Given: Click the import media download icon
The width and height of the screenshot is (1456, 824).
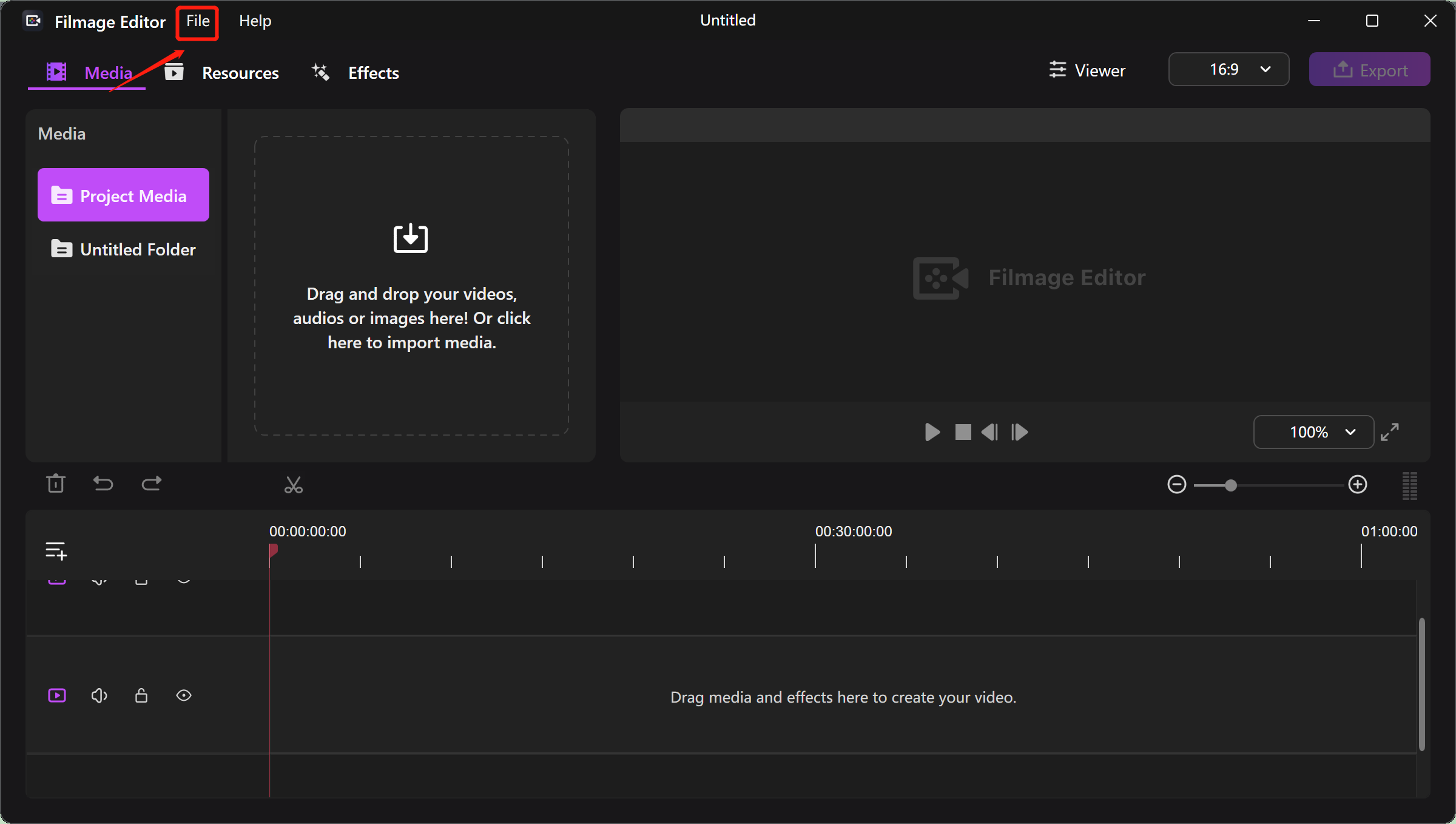Looking at the screenshot, I should (411, 238).
